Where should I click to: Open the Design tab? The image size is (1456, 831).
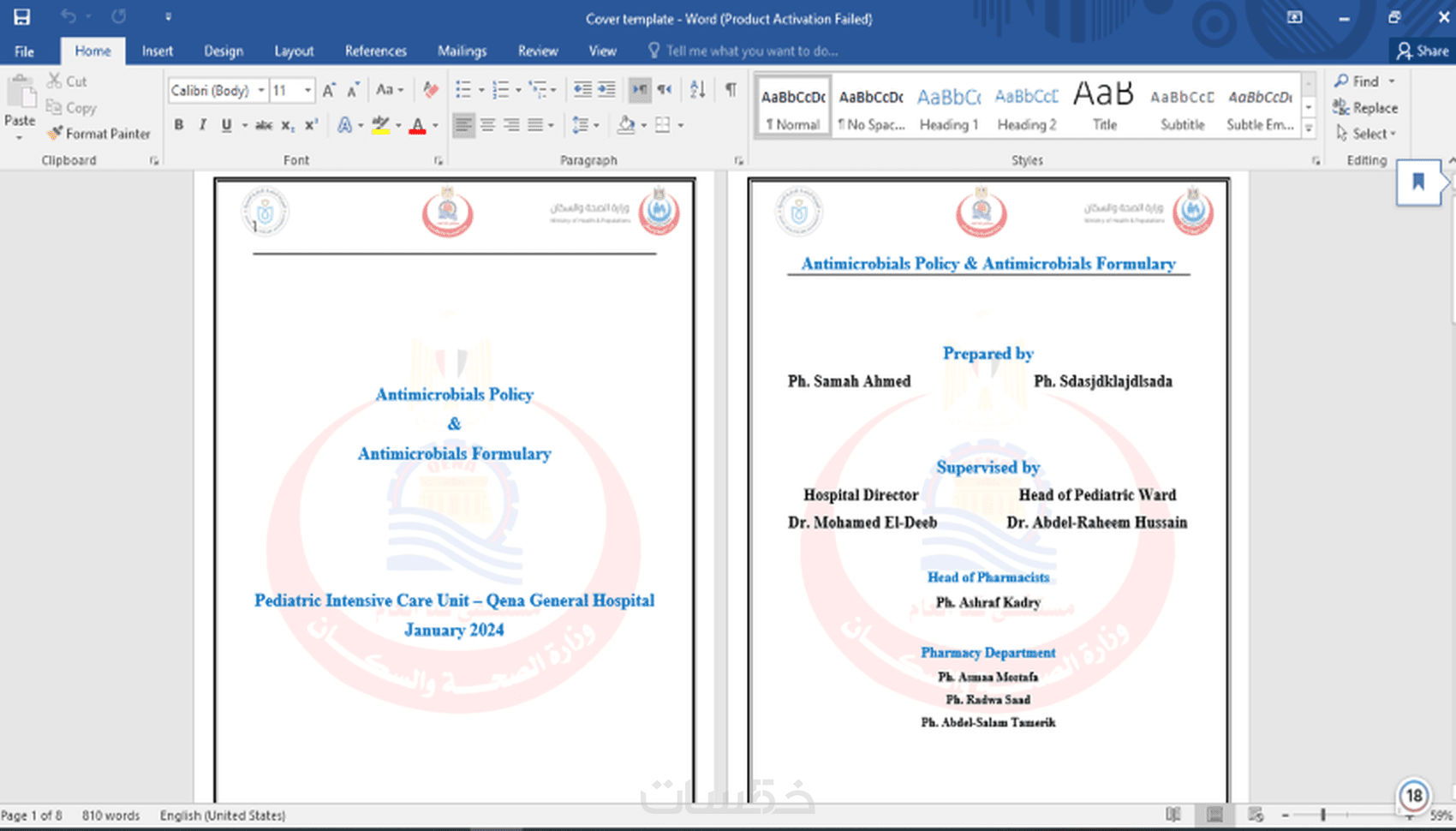click(224, 51)
